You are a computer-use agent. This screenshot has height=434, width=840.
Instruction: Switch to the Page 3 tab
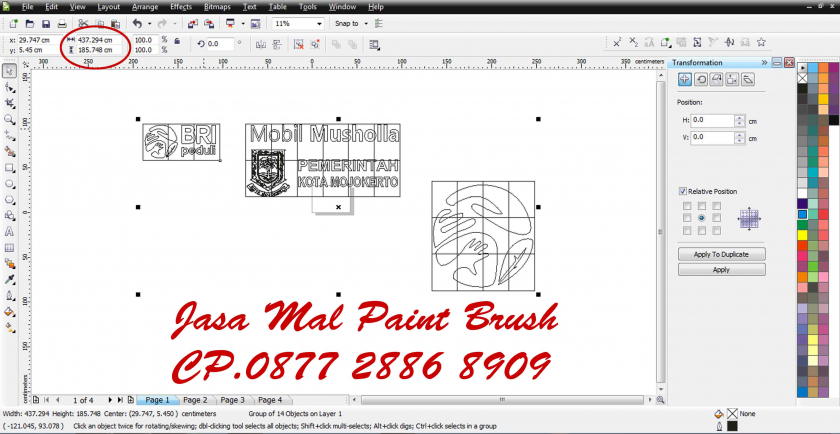[x=232, y=400]
